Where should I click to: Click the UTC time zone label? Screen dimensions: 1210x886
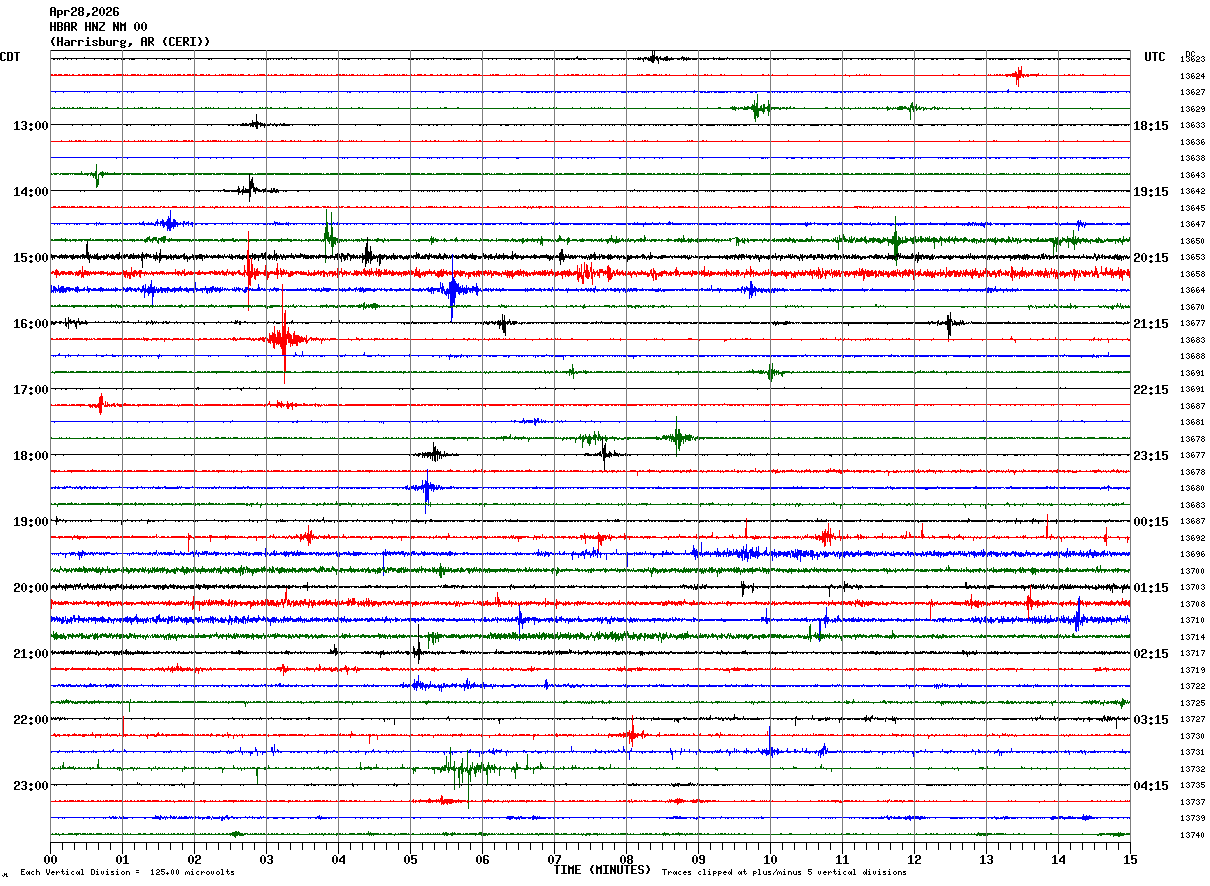point(1155,57)
